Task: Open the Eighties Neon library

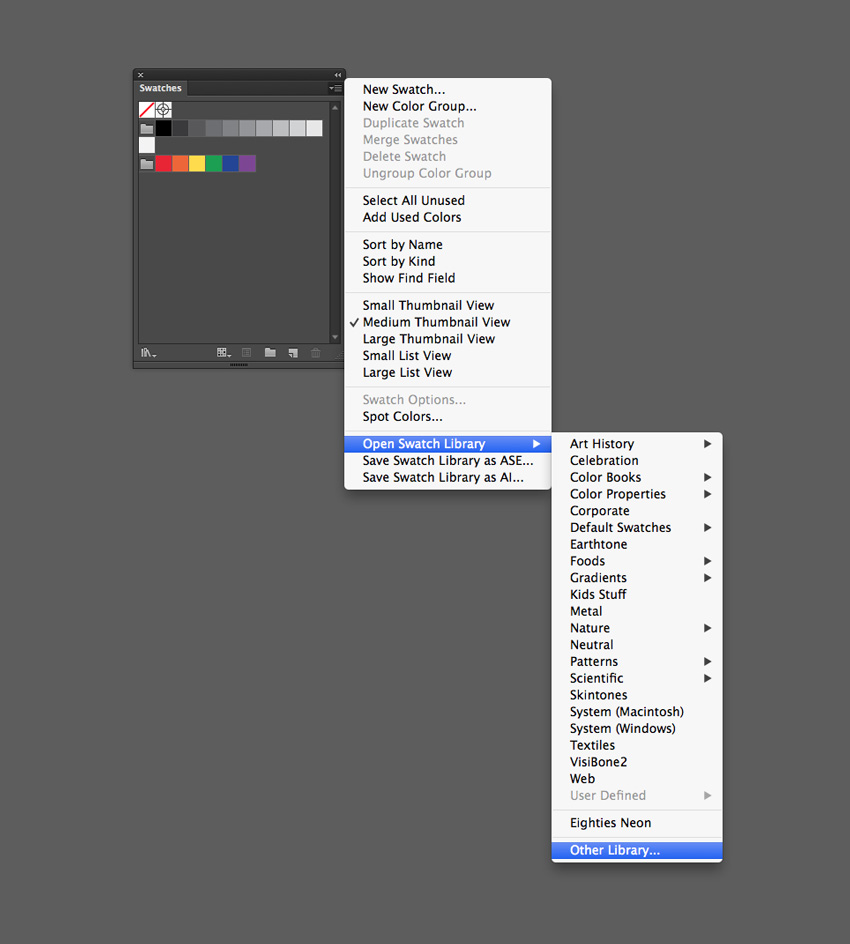Action: (x=637, y=823)
